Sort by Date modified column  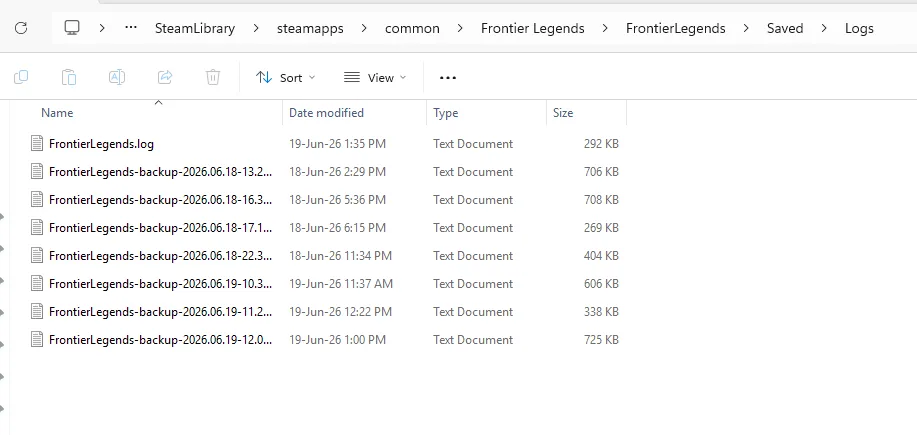tap(326, 113)
